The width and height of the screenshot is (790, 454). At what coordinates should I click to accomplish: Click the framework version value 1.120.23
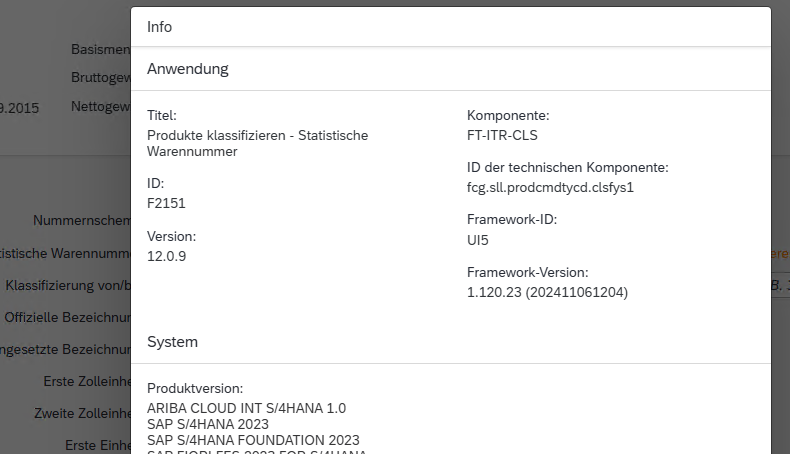[547, 292]
